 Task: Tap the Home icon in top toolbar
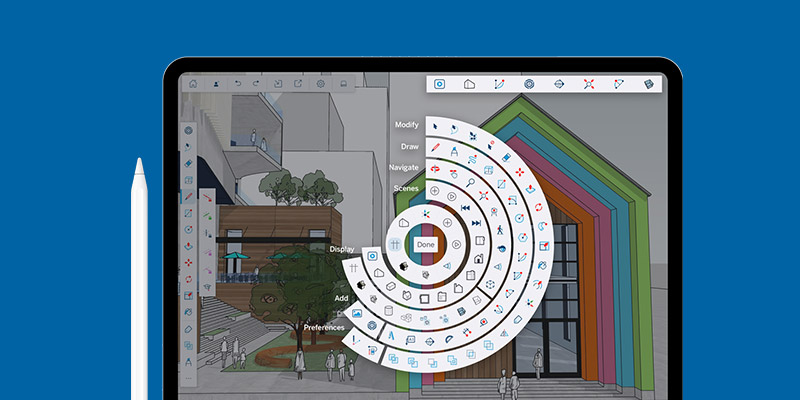tap(193, 84)
